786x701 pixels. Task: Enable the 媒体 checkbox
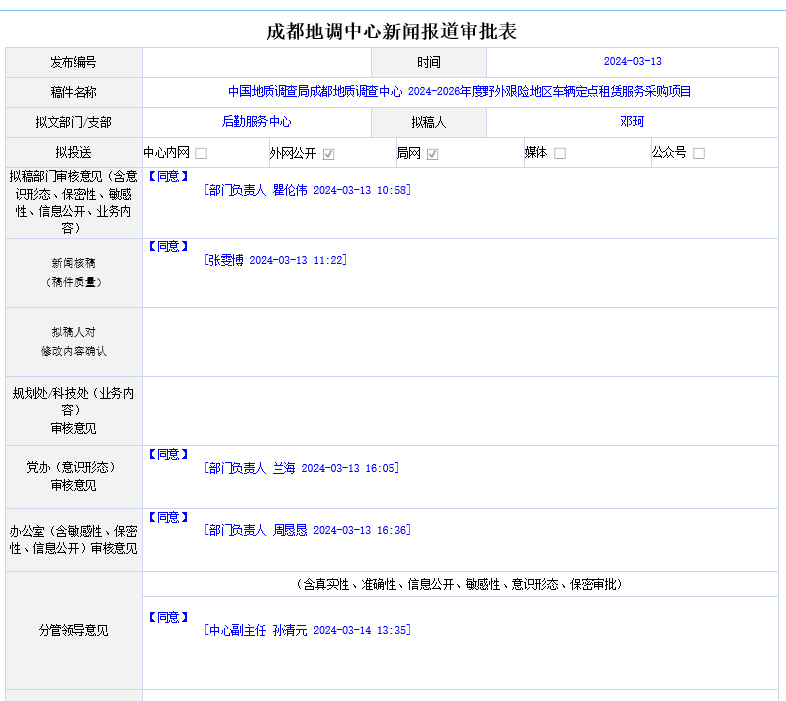pos(560,153)
